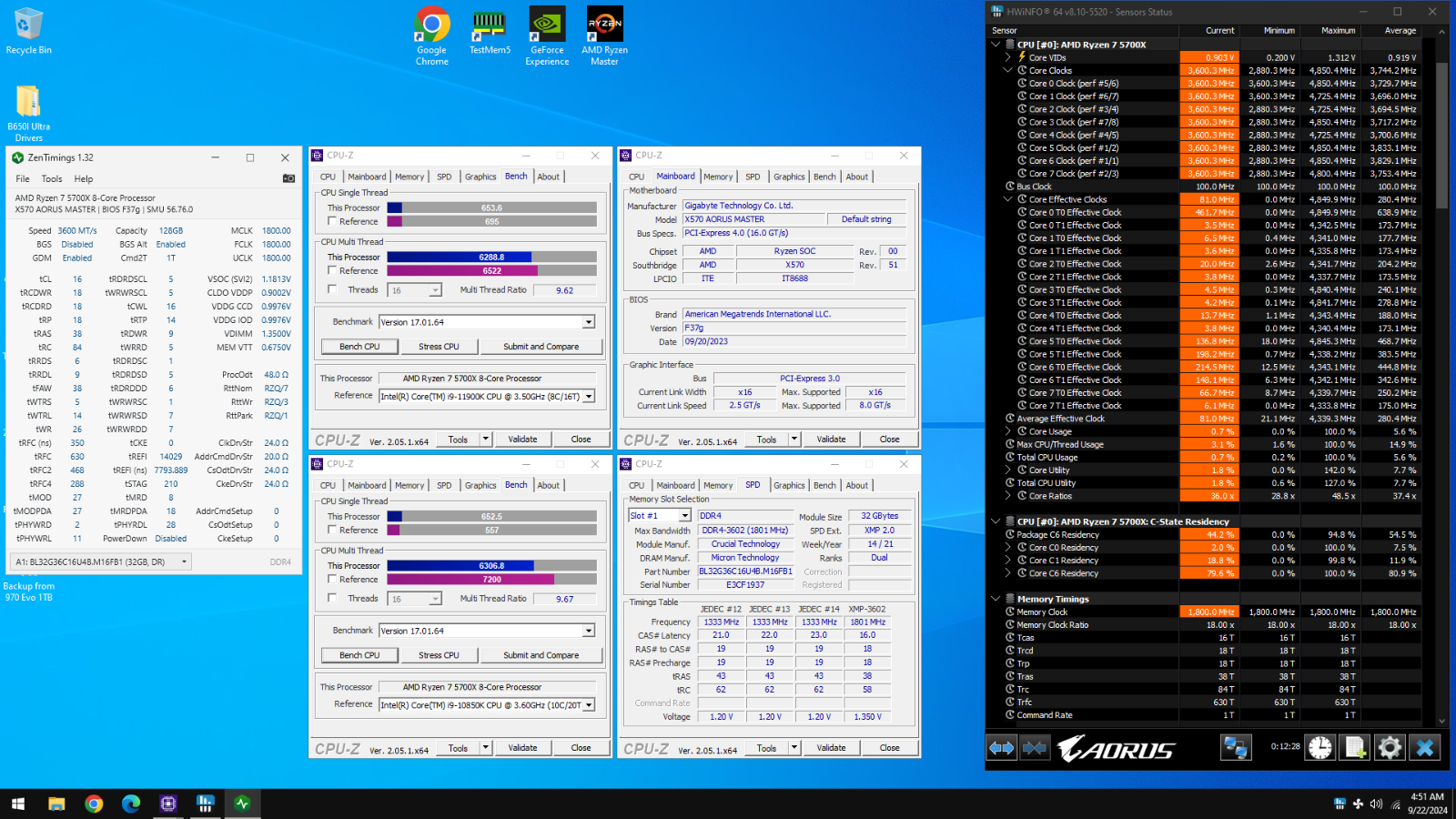The width and height of the screenshot is (1456, 819).
Task: Click HWiNFO log to file icon
Action: click(1355, 748)
